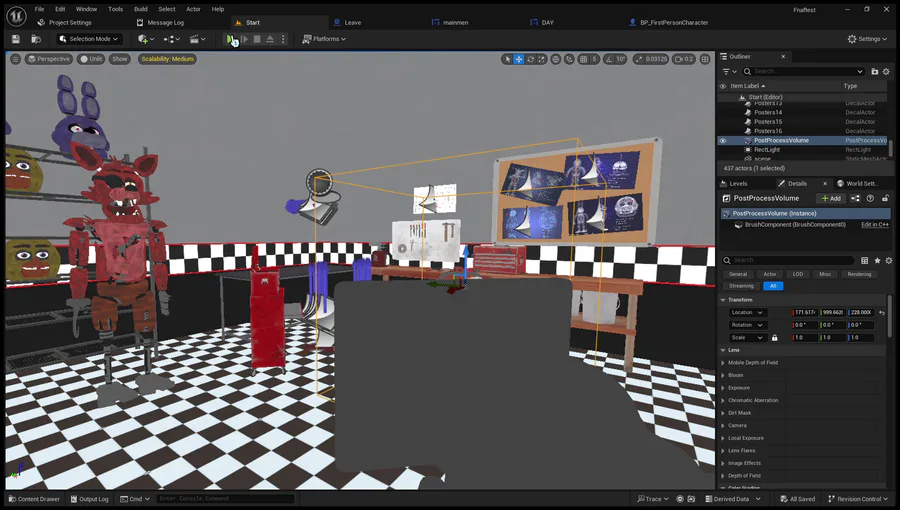
Task: Activate the Scale gizmo tool
Action: (541, 59)
